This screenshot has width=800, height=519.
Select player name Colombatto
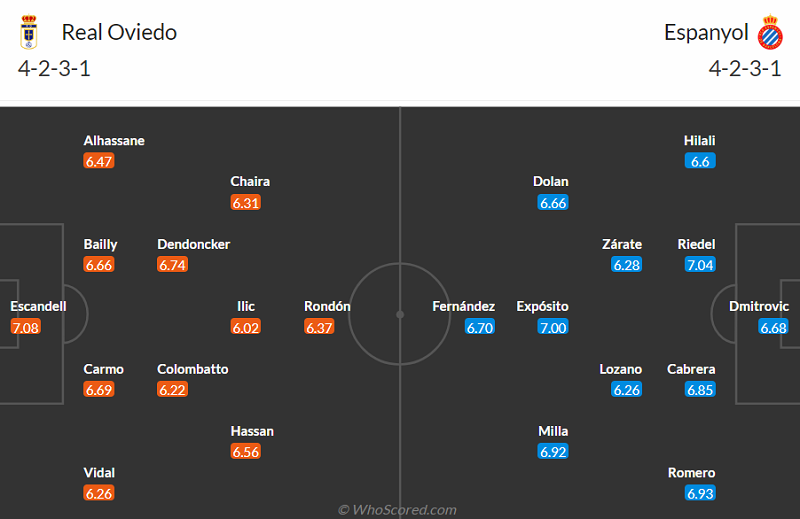click(192, 369)
